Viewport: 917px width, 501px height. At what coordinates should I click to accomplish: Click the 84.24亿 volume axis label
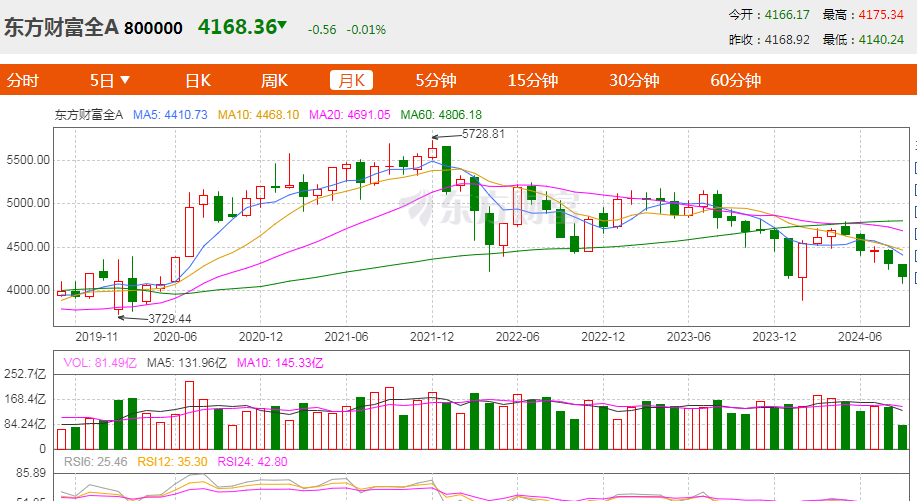coord(25,424)
